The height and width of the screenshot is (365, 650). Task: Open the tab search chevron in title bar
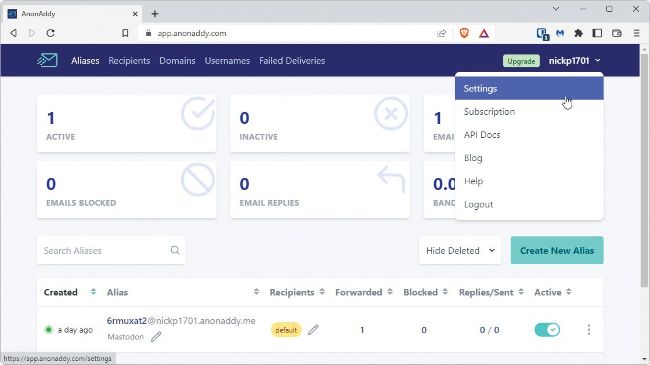tap(556, 9)
